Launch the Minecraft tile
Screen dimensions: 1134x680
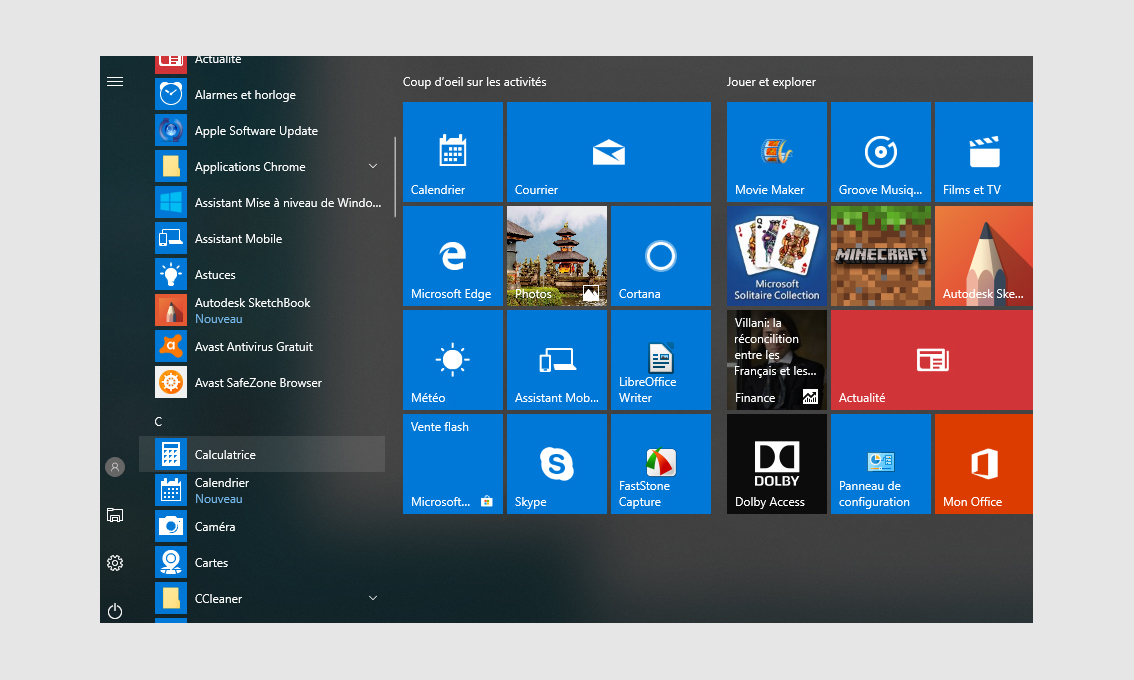pyautogui.click(x=881, y=256)
